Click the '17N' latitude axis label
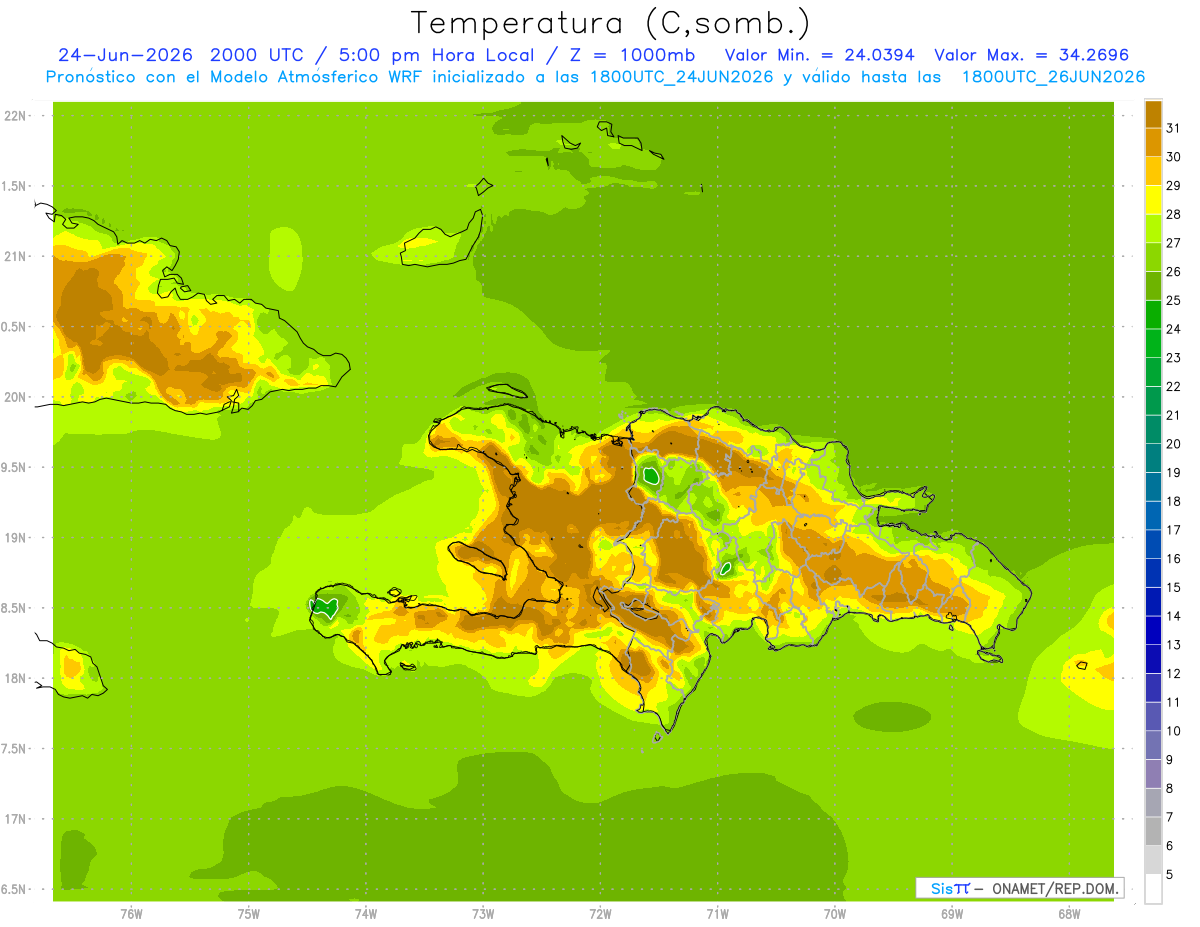The width and height of the screenshot is (1200, 927). 15,819
